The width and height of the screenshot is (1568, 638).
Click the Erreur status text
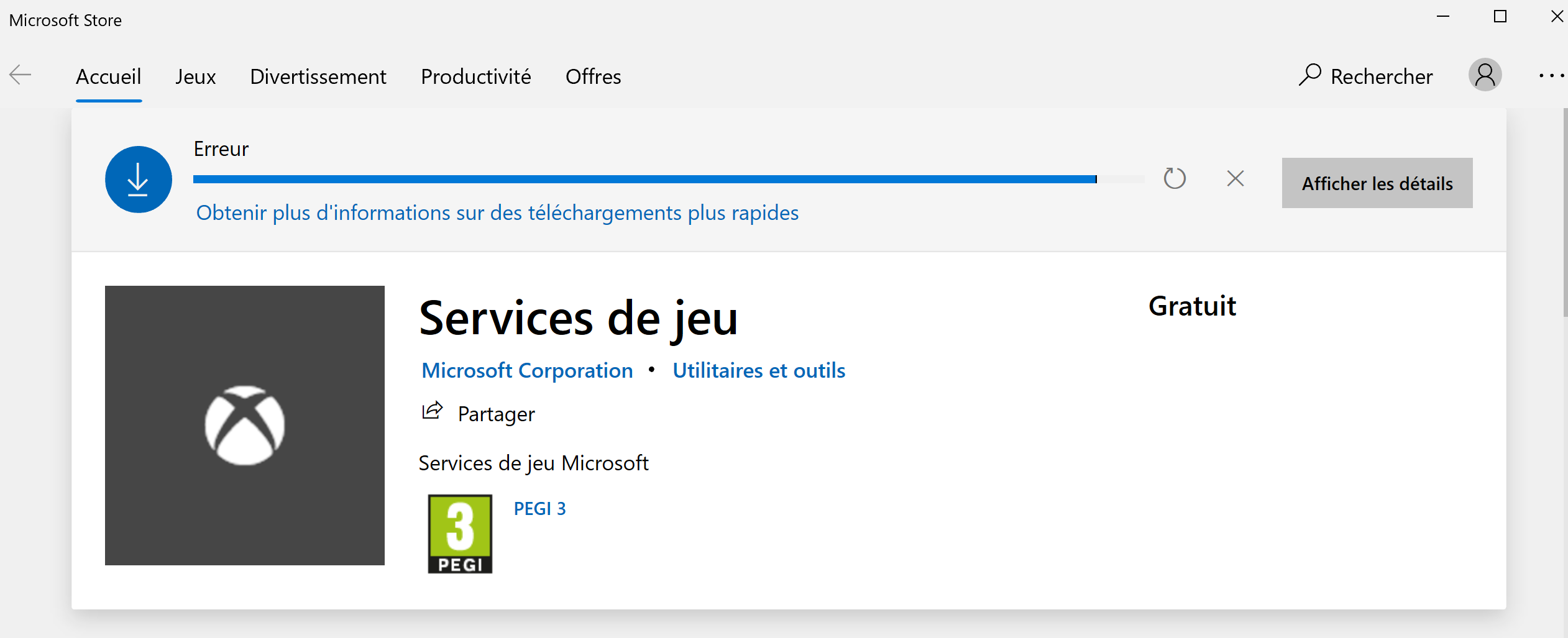point(221,149)
